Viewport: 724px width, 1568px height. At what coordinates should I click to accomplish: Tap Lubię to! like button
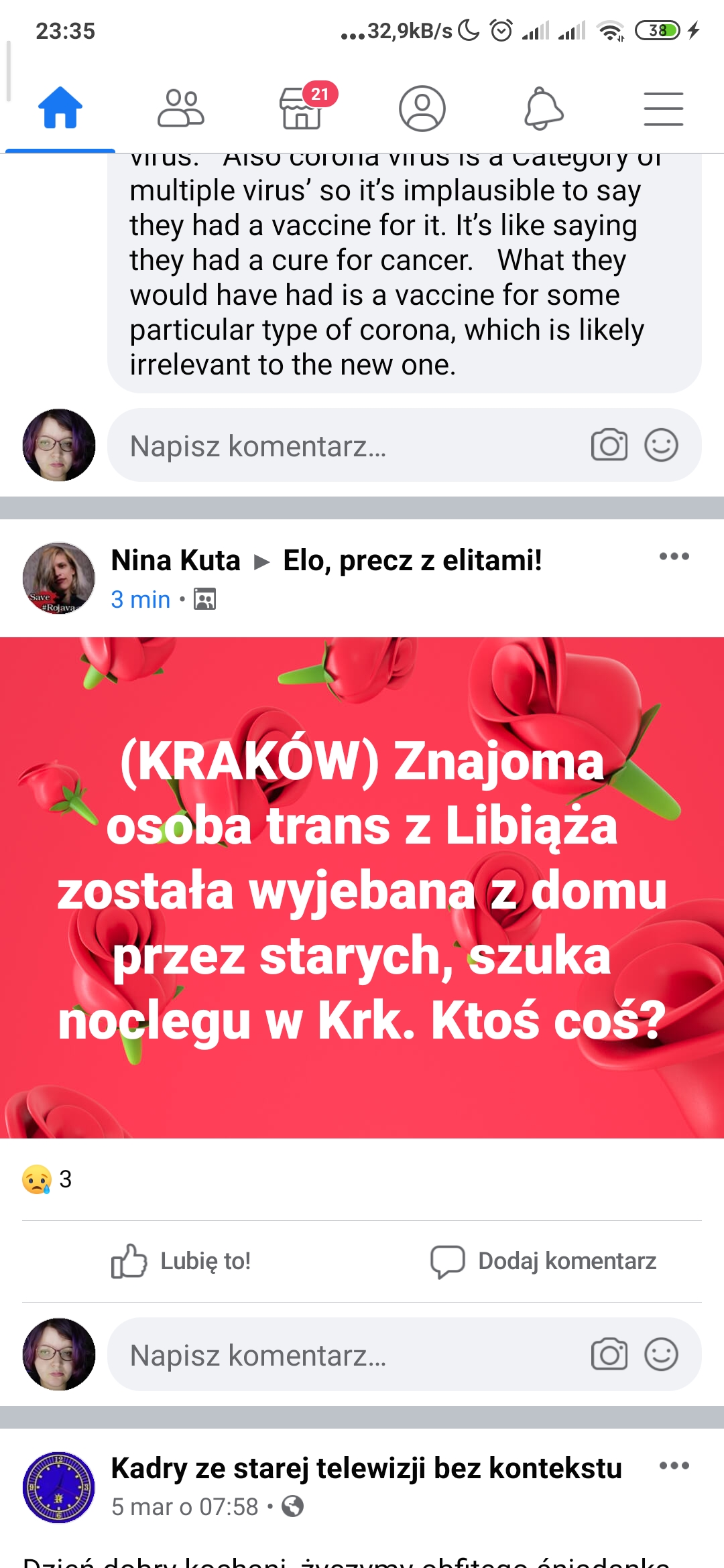(181, 1261)
